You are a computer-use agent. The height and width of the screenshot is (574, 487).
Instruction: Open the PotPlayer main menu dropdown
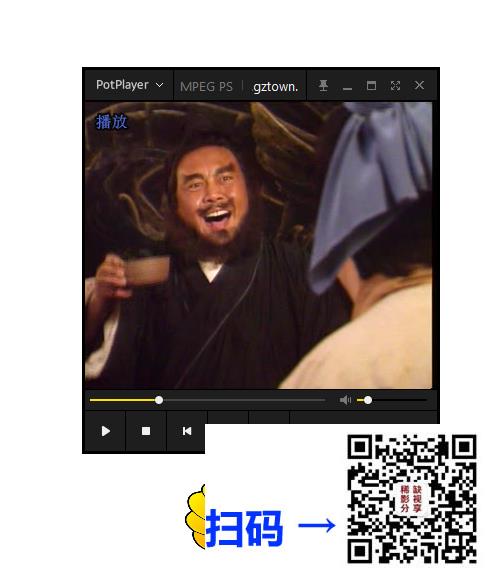pyautogui.click(x=129, y=85)
